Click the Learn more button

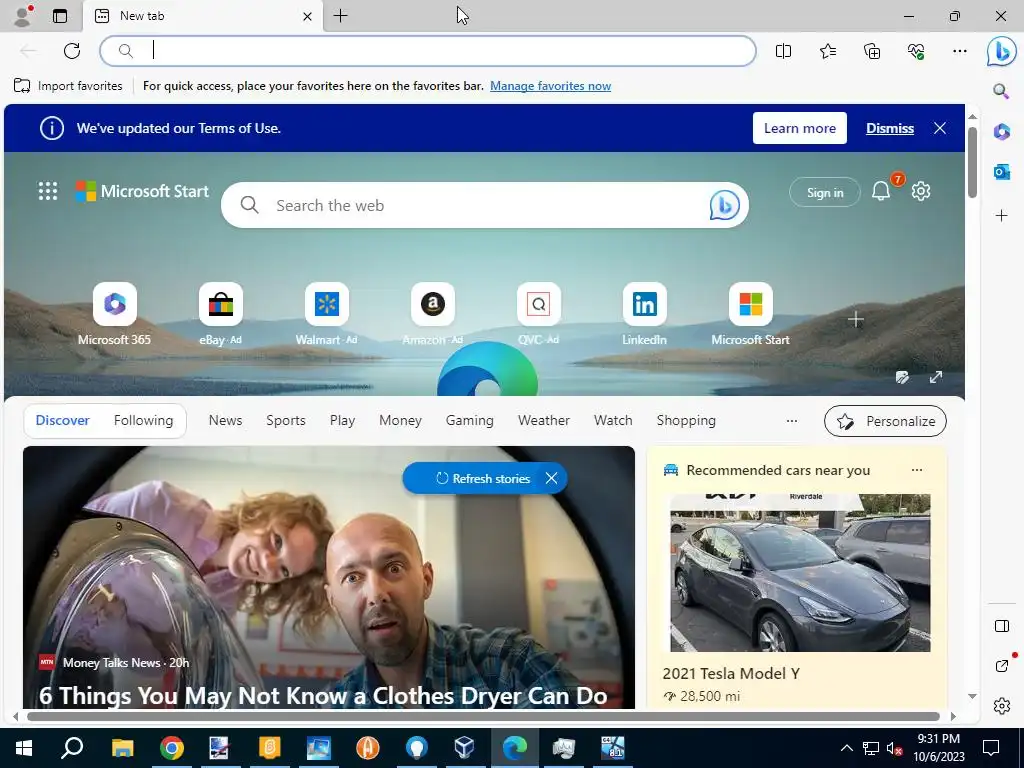pos(799,128)
